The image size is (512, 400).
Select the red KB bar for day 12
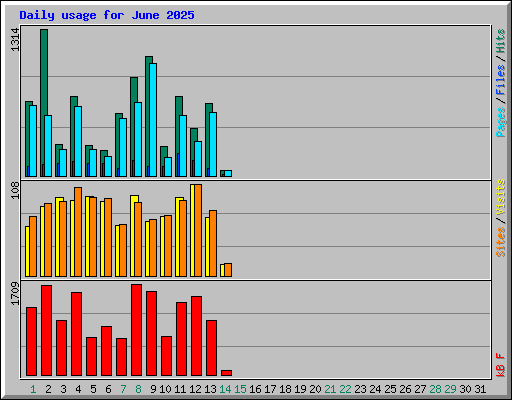(x=197, y=336)
